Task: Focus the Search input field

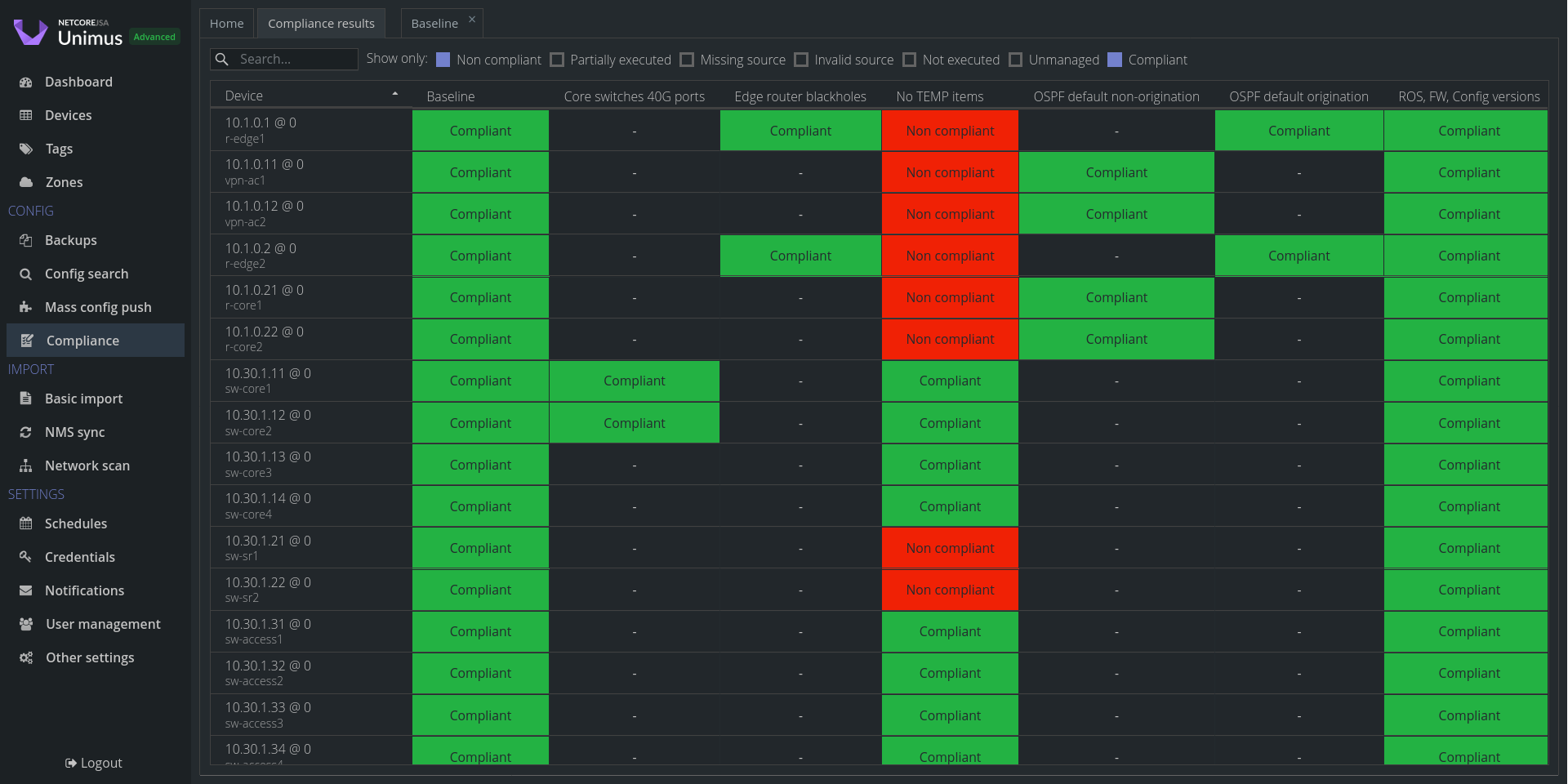Action: pyautogui.click(x=294, y=60)
